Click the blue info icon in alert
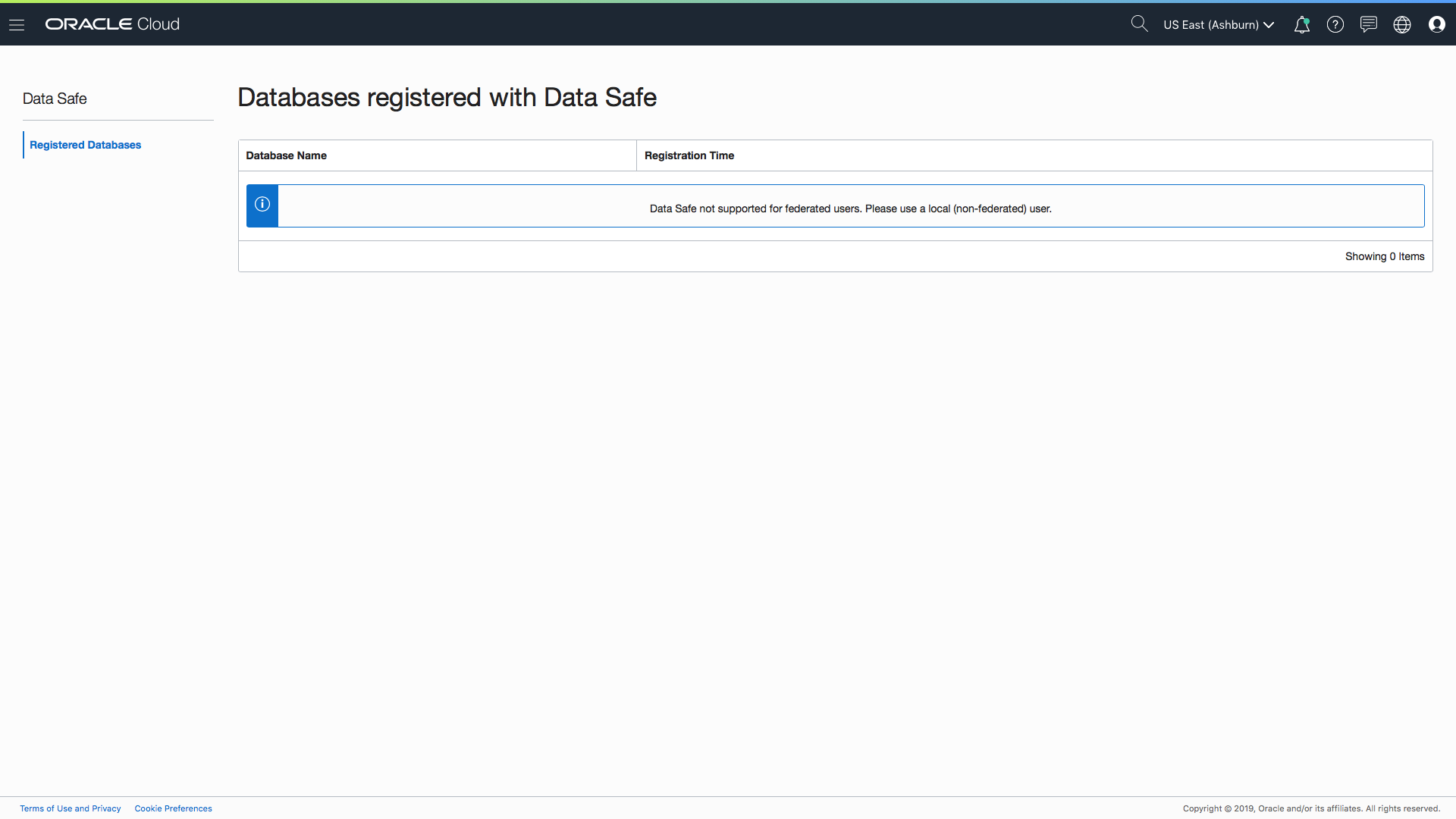 click(262, 205)
